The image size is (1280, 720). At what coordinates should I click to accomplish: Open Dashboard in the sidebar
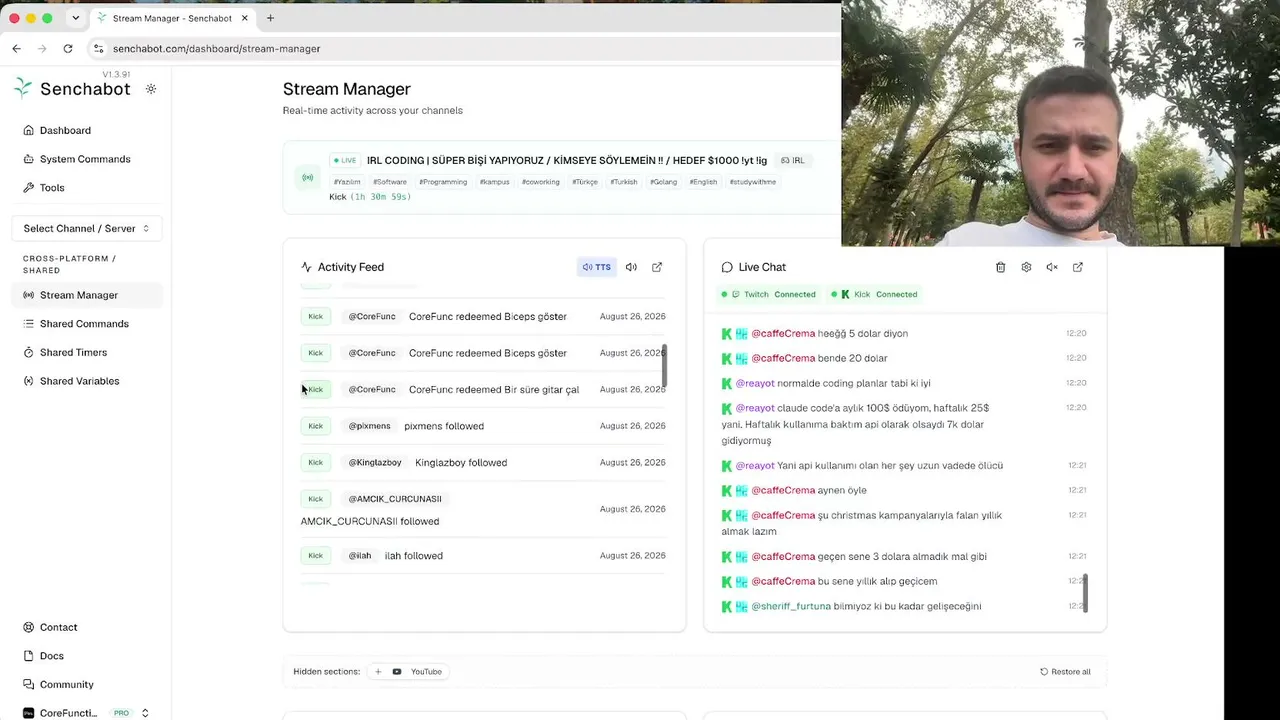tap(65, 130)
